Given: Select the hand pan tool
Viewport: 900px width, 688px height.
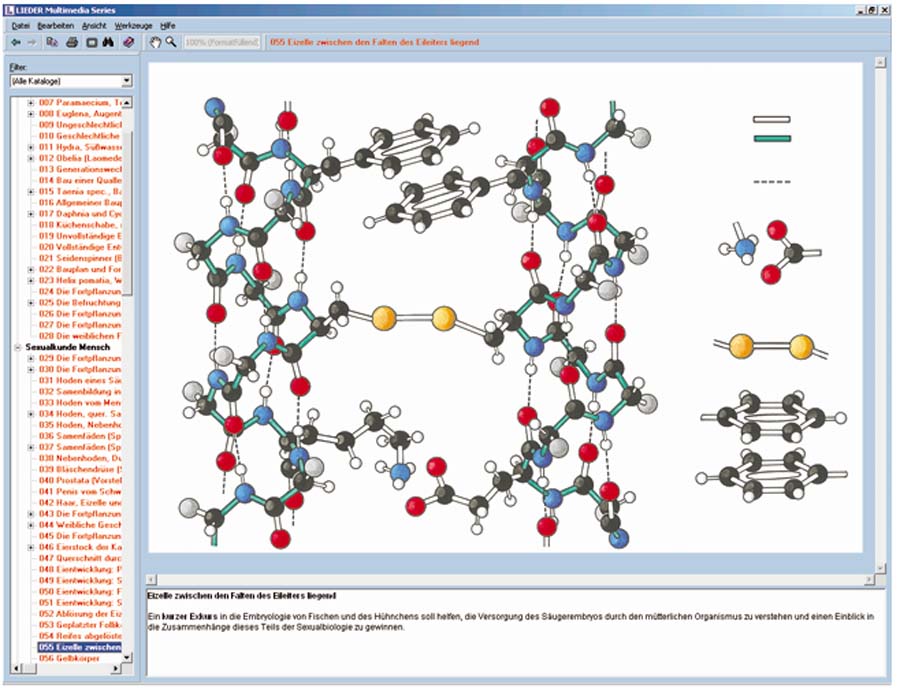Looking at the screenshot, I should tap(155, 42).
